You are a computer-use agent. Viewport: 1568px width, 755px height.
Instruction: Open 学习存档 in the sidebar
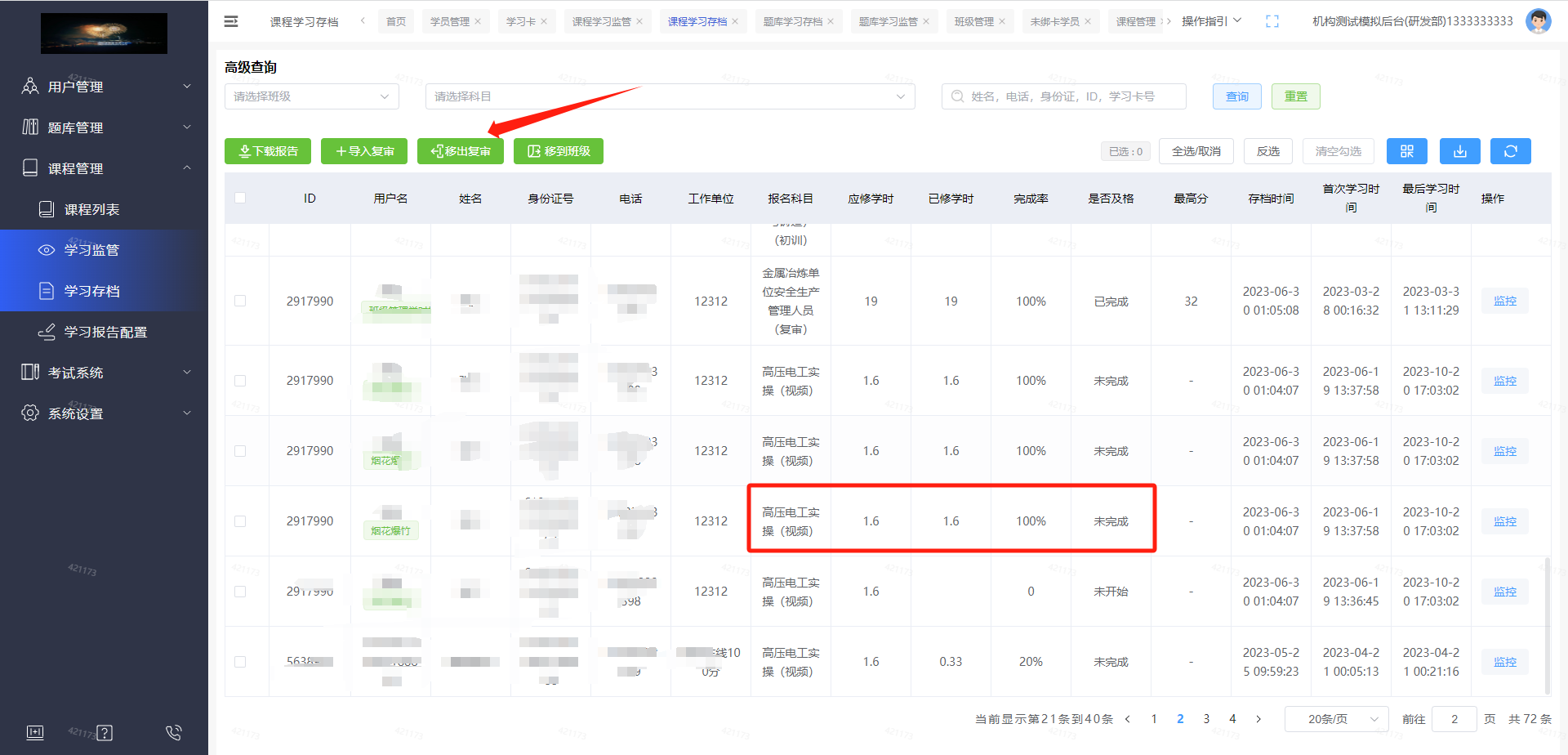(105, 291)
